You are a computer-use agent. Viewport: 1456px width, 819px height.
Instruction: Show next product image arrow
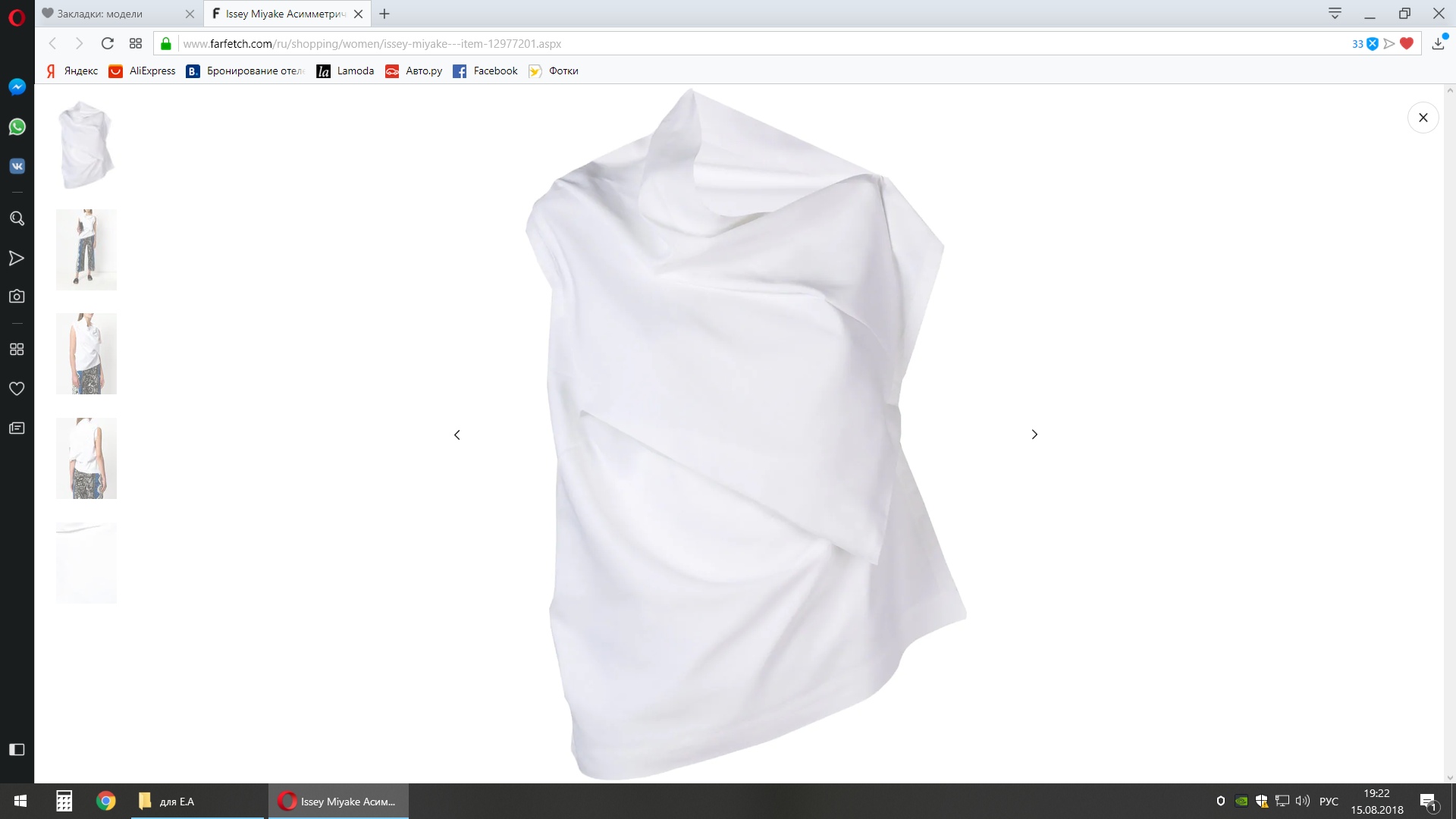pos(1034,435)
